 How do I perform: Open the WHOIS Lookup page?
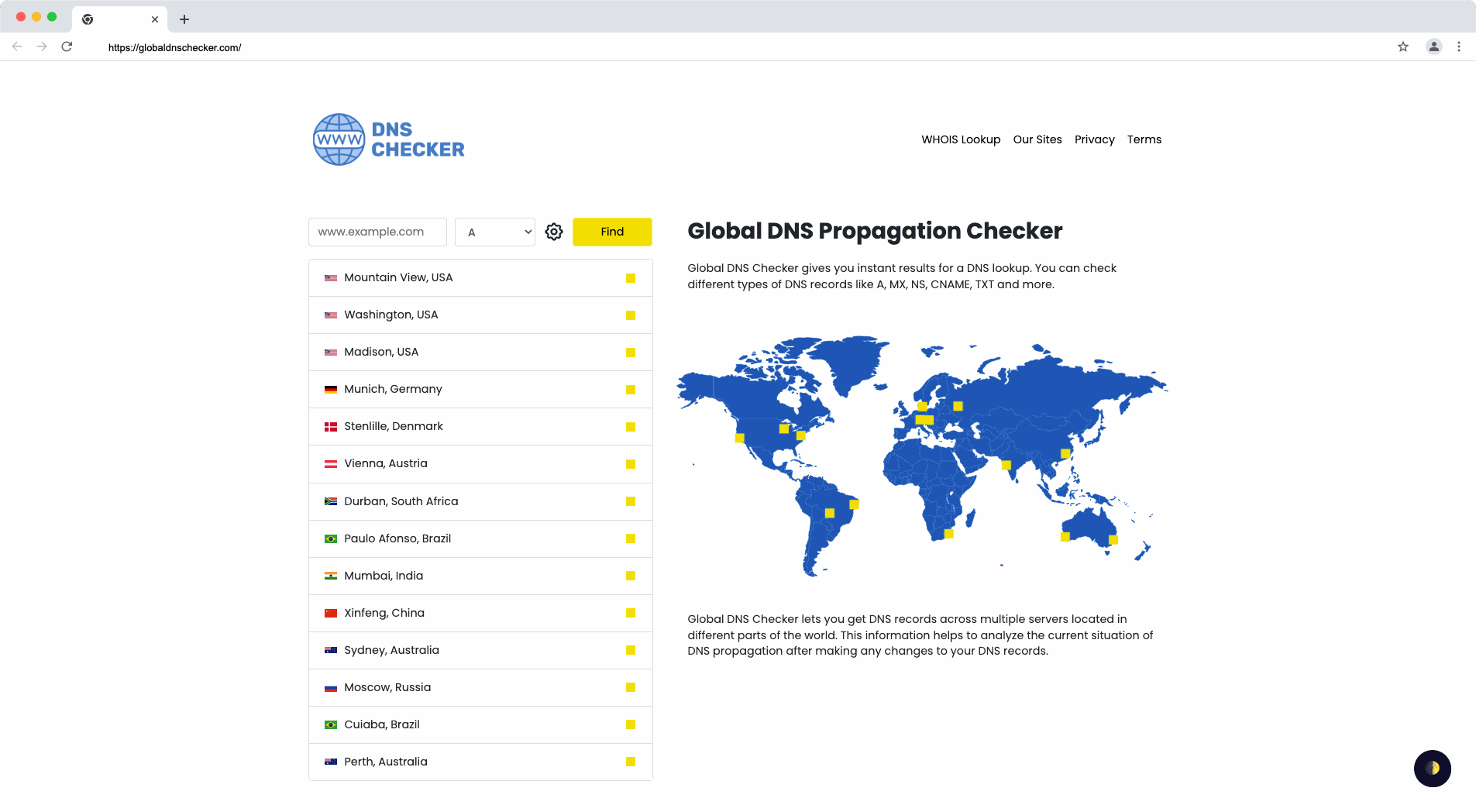[x=960, y=139]
